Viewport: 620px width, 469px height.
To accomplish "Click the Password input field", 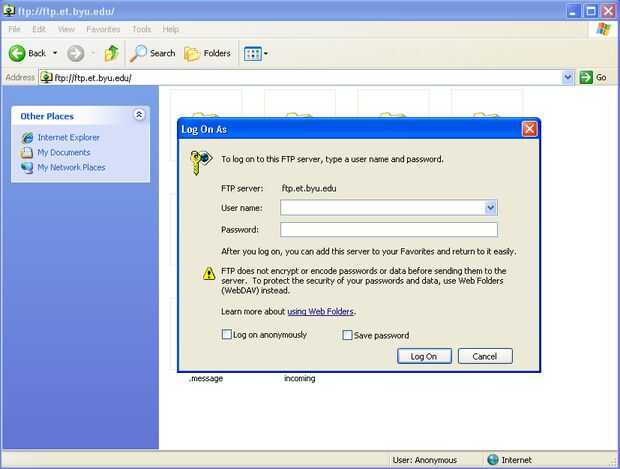I will 389,230.
